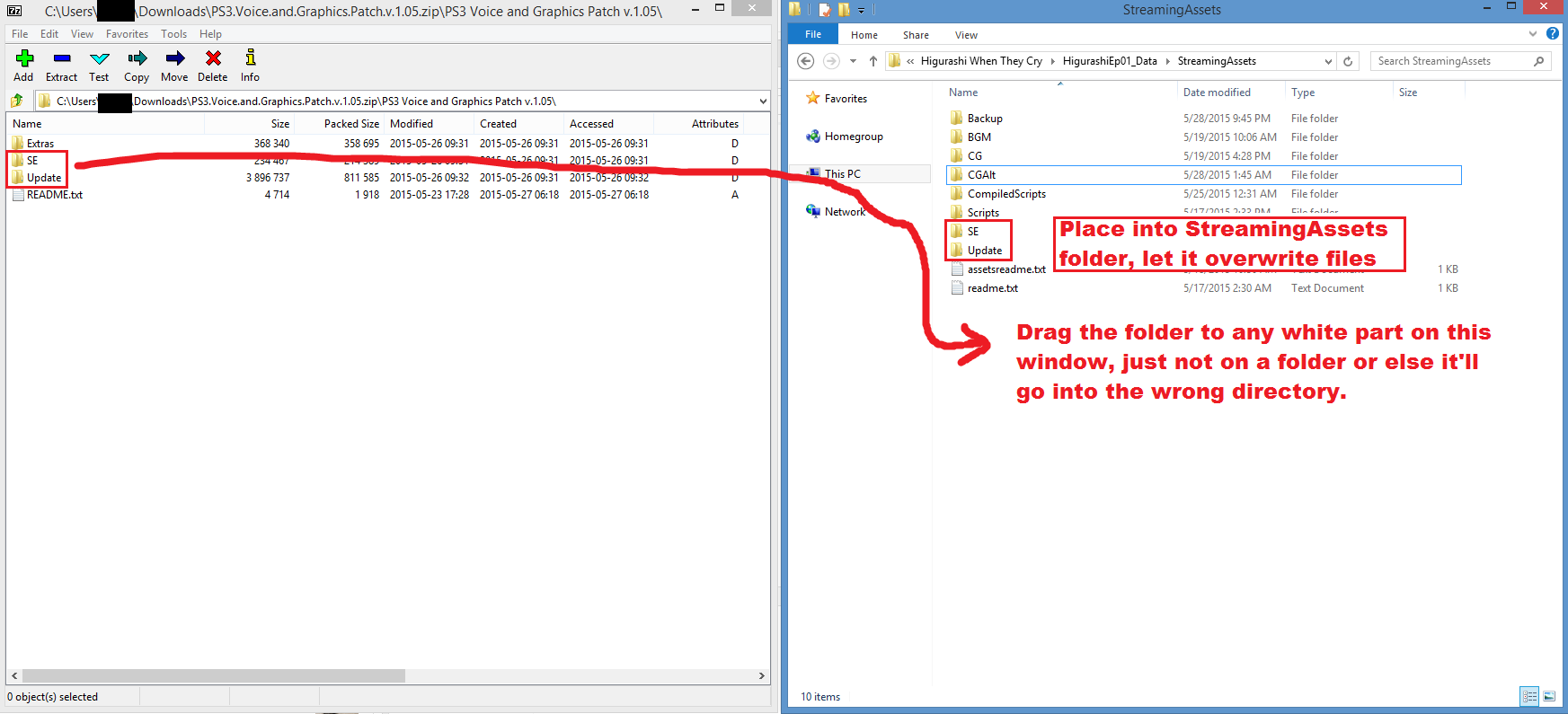Switch to details view layout

1529,696
